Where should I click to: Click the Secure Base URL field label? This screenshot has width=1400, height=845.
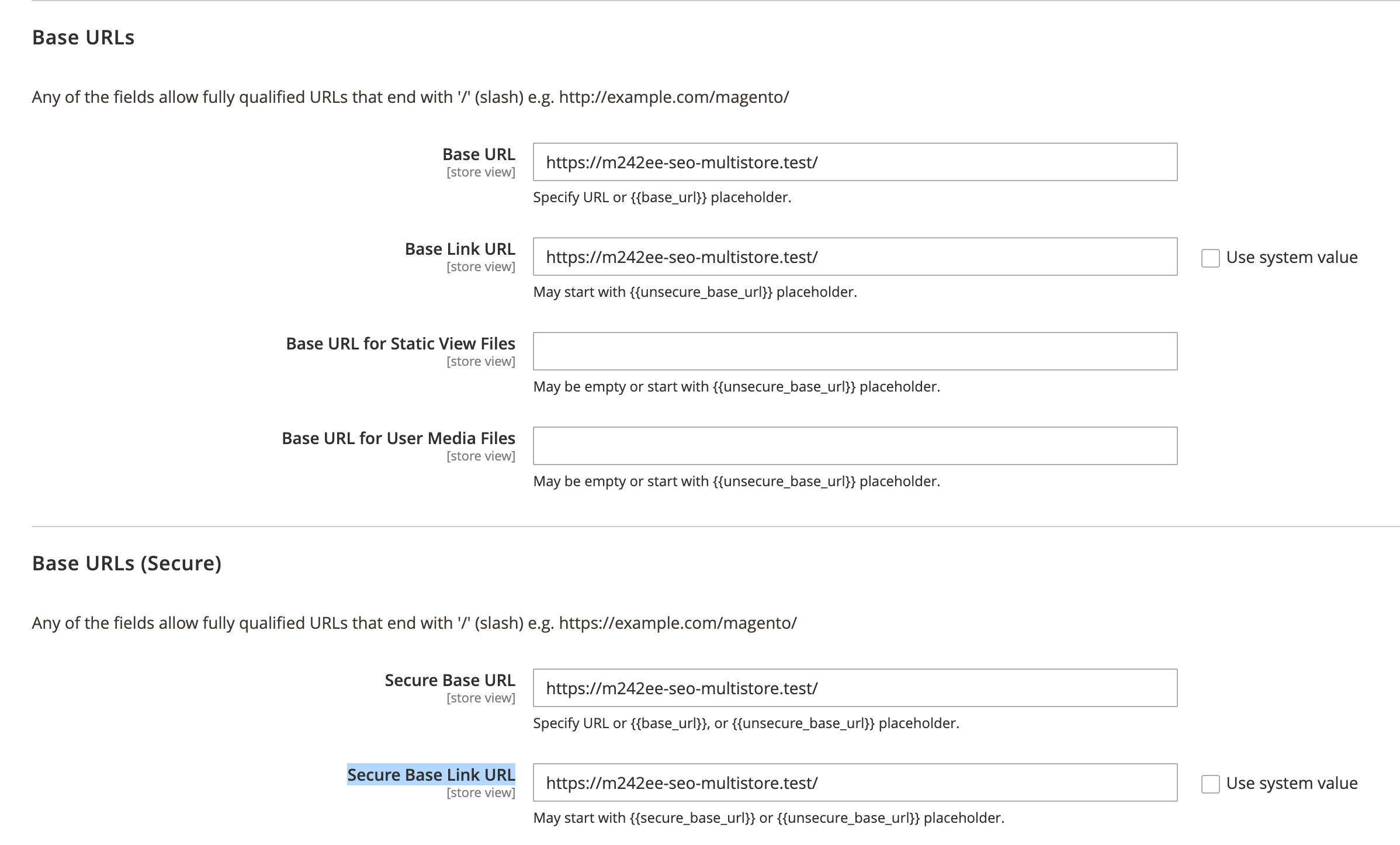tap(449, 680)
